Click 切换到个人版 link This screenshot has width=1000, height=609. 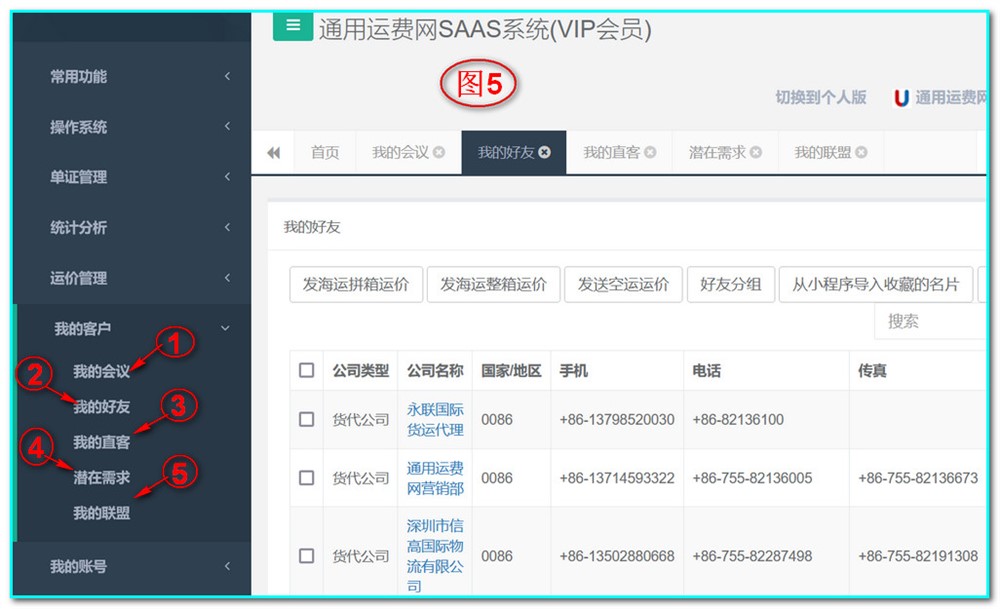coord(820,98)
